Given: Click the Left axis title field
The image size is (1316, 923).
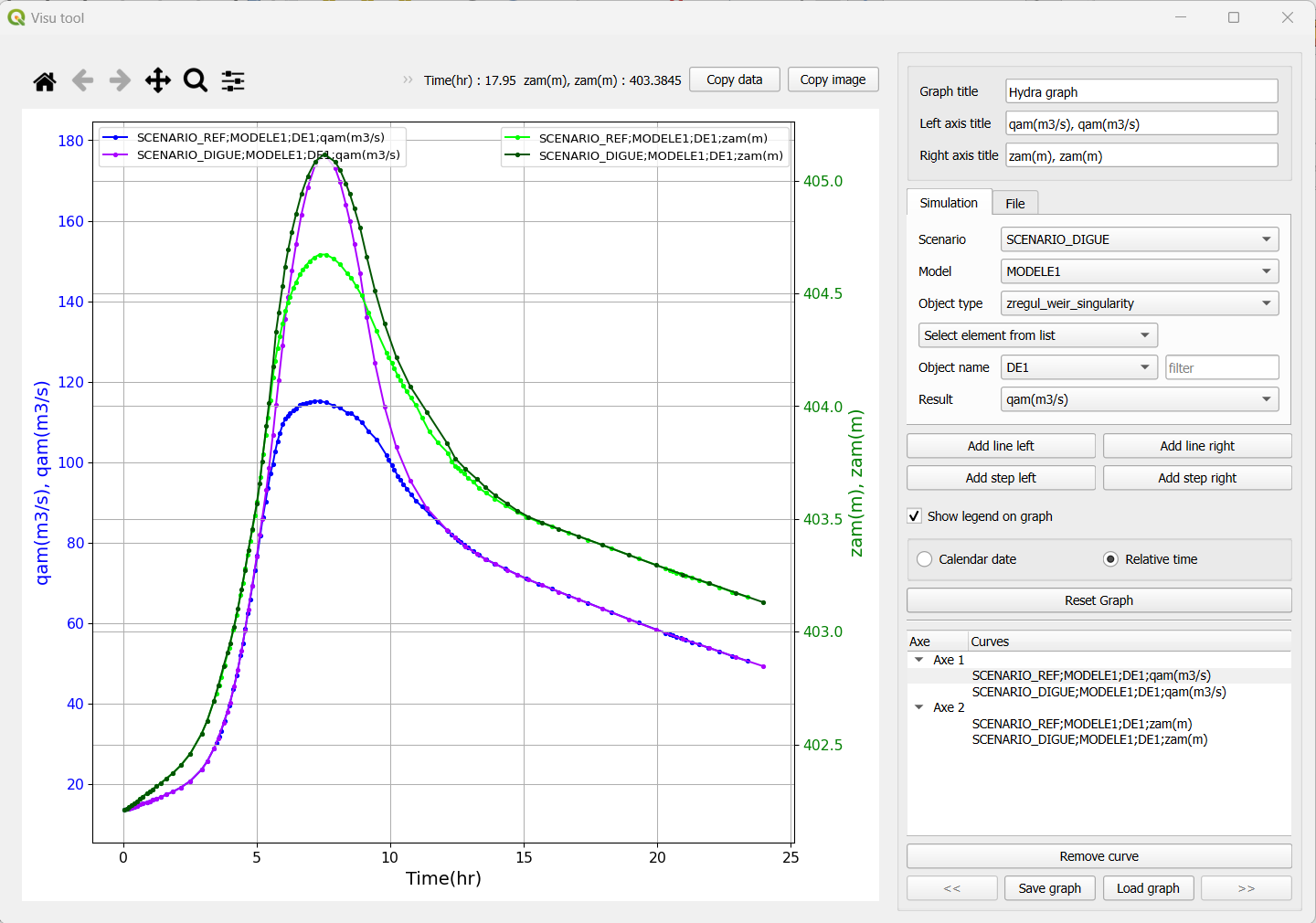Looking at the screenshot, I should [1141, 123].
